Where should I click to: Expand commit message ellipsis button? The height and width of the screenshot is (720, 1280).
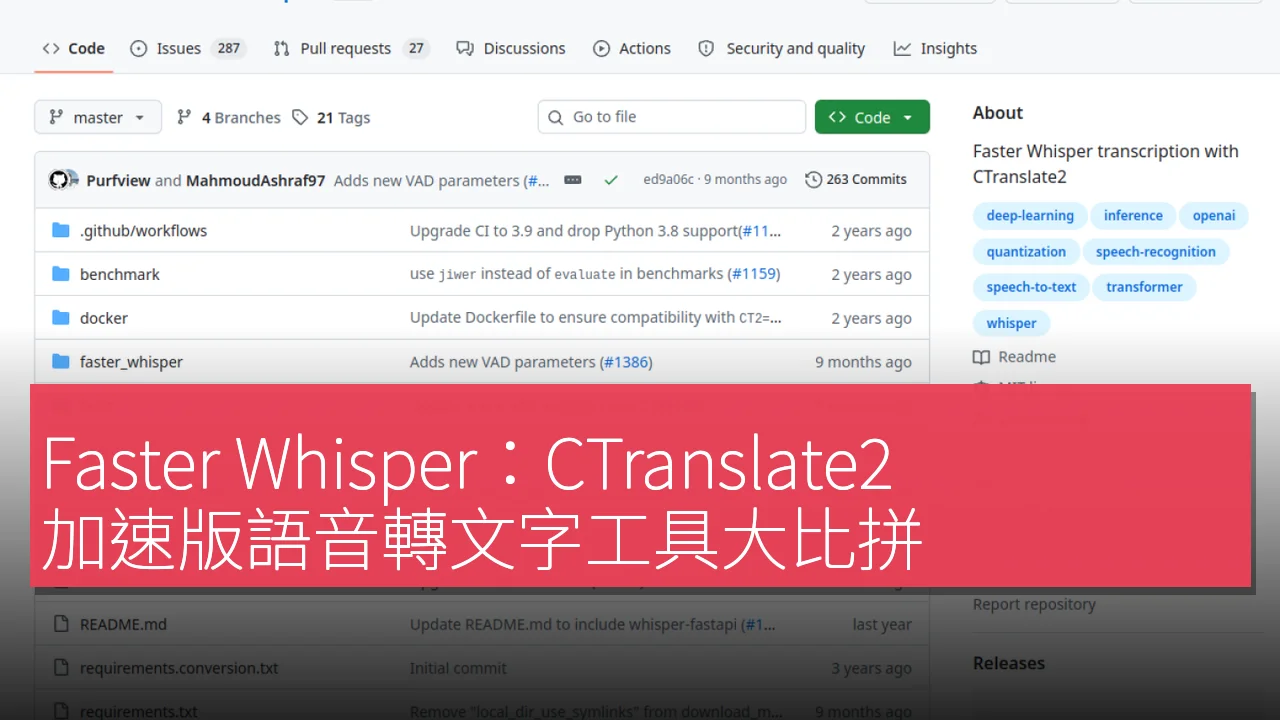point(573,180)
